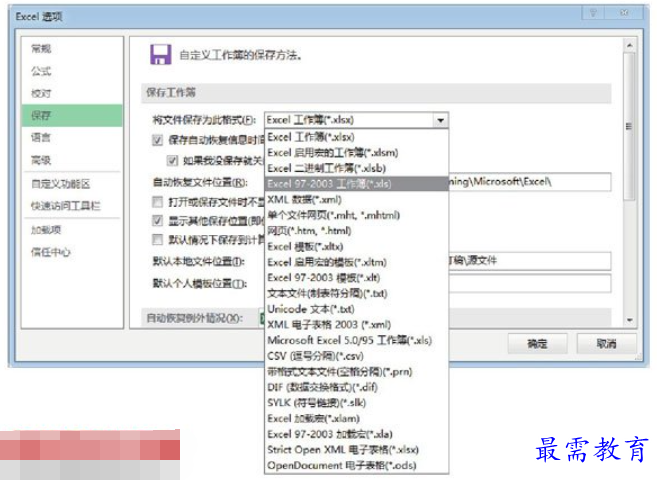657x481 pixels.
Task: Toggle 显示其他保存位置 checkbox
Action: 158,220
